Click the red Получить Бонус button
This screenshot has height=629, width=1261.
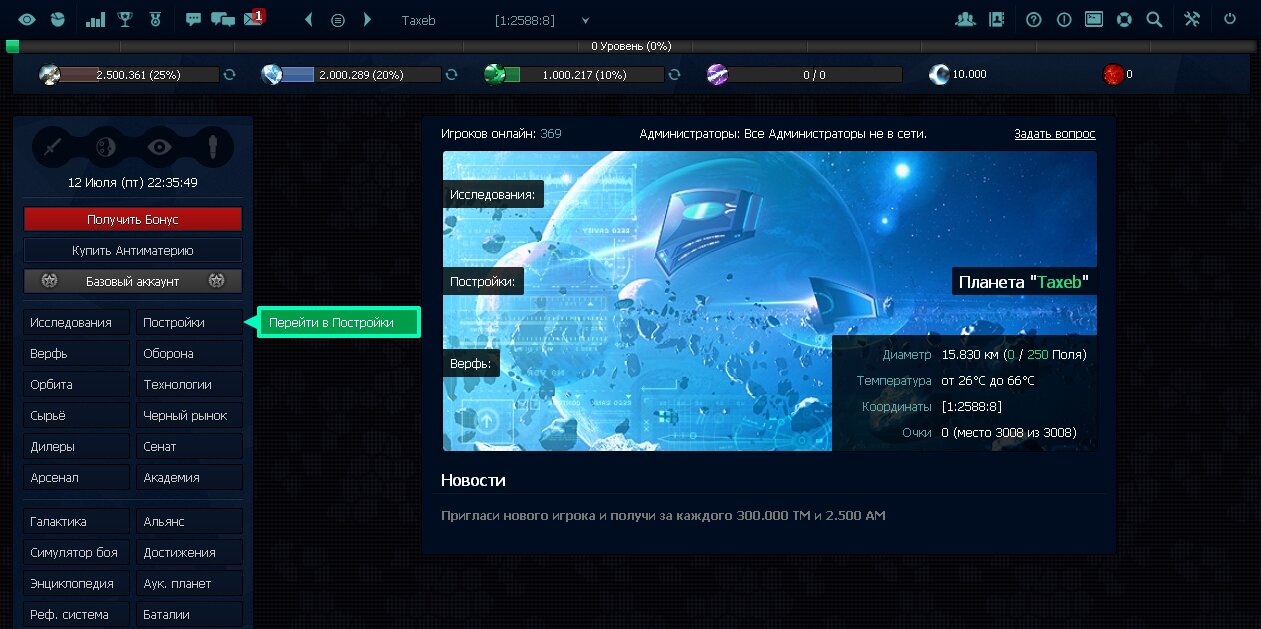(x=132, y=219)
